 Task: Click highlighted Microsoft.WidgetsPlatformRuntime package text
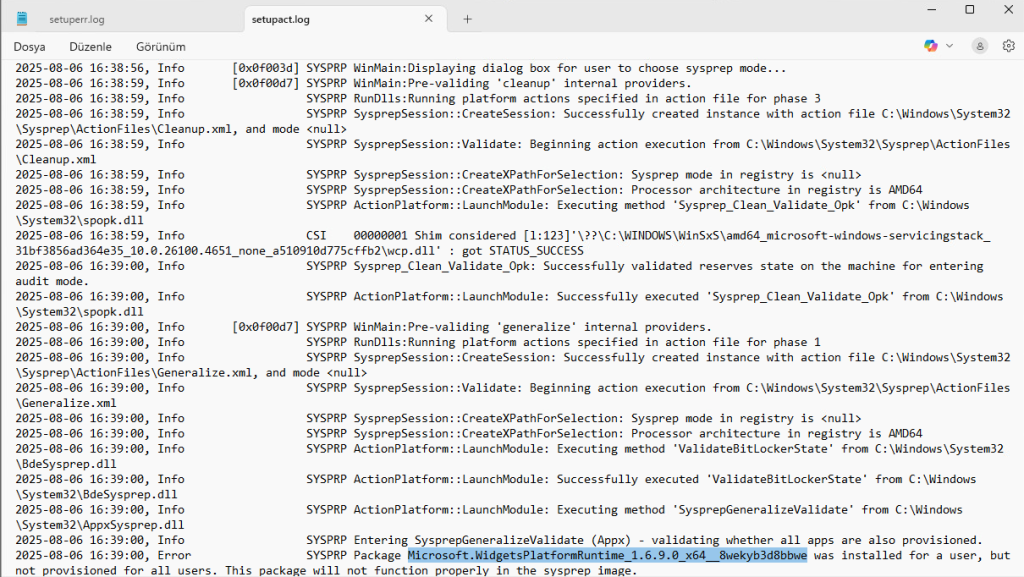[x=606, y=555]
